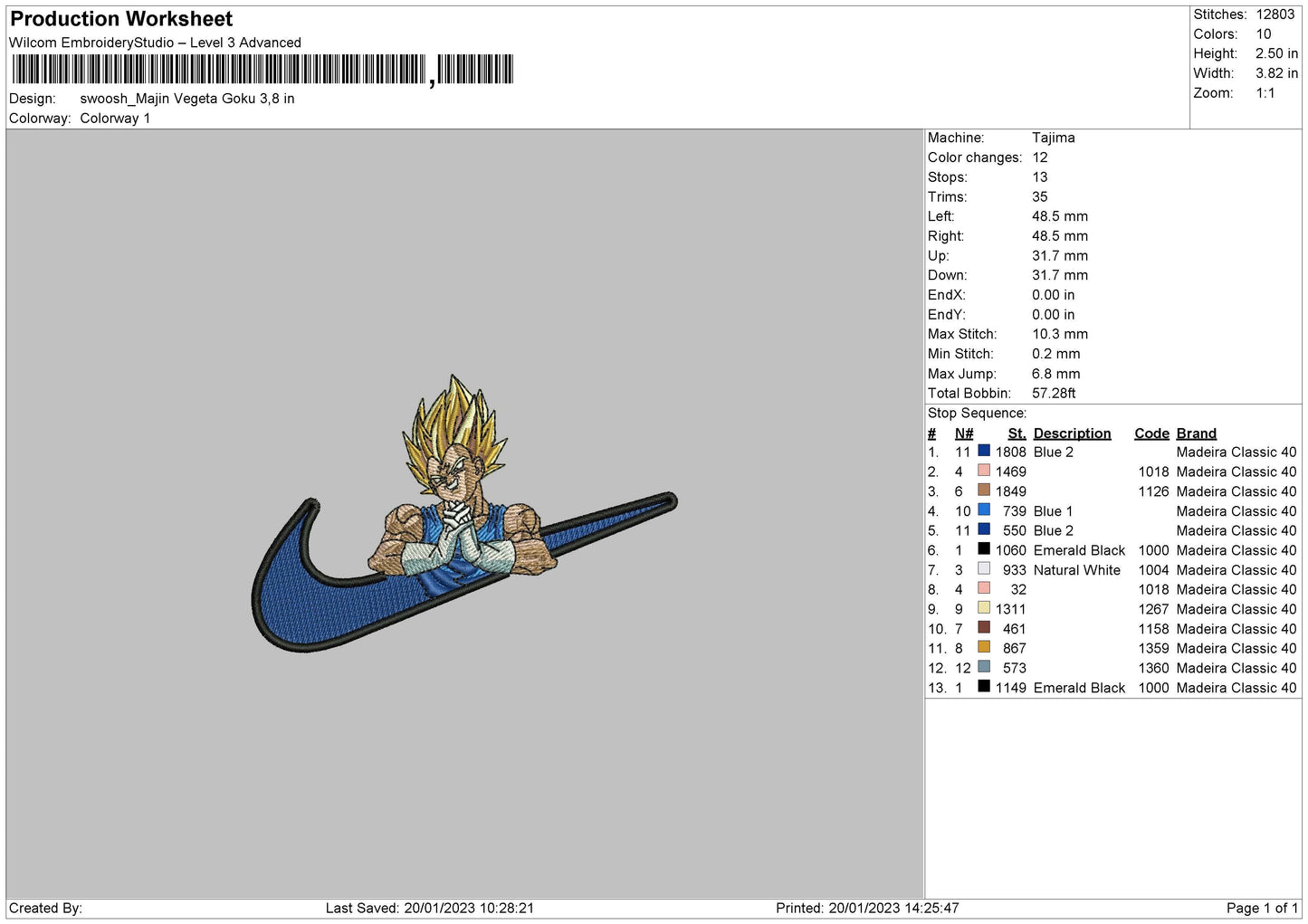Click the tan swatch beside 1849 stitches
Image resolution: width=1308 pixels, height=924 pixels.
point(983,490)
